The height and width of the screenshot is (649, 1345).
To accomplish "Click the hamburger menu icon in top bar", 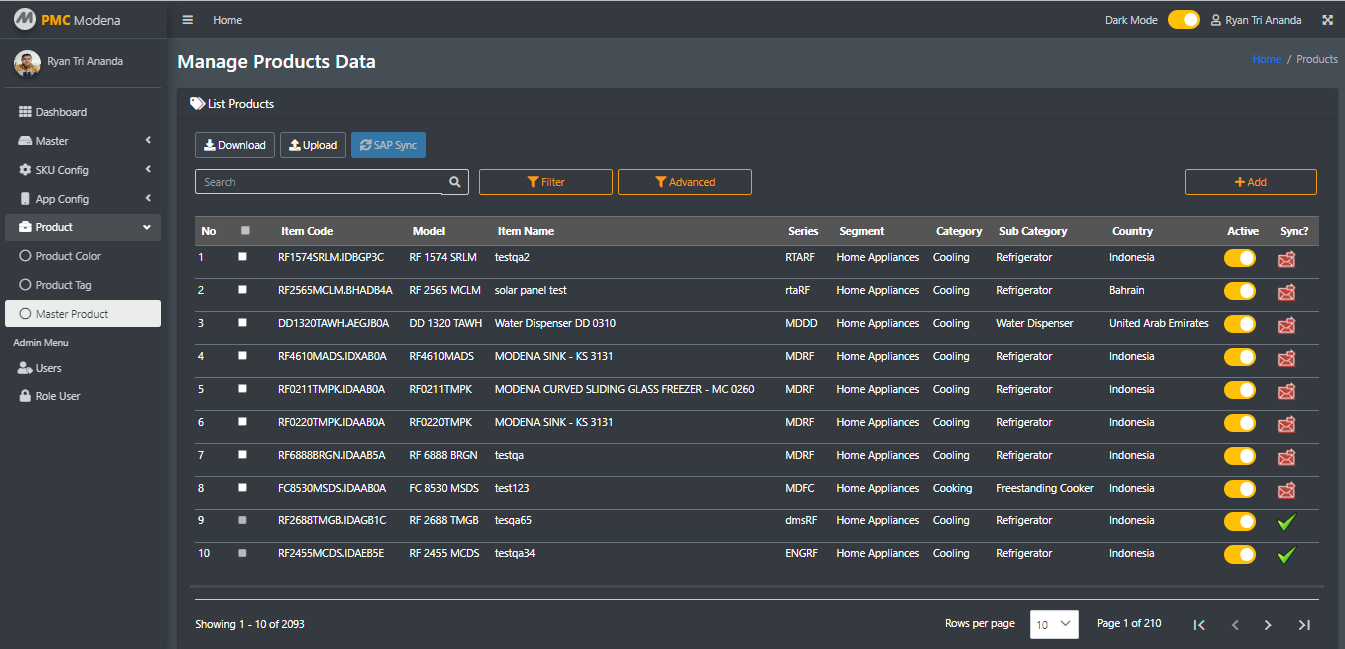I will 188,20.
